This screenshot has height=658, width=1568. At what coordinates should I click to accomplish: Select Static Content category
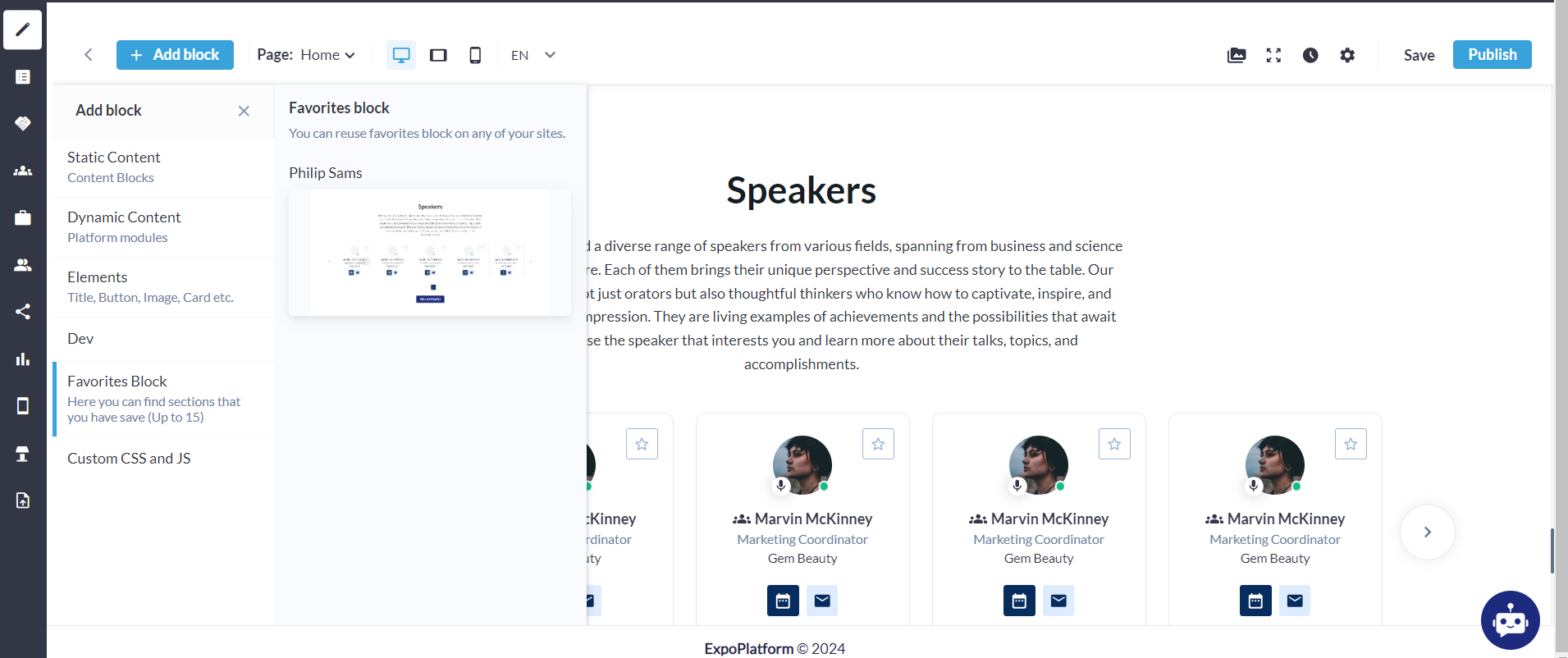tap(163, 167)
